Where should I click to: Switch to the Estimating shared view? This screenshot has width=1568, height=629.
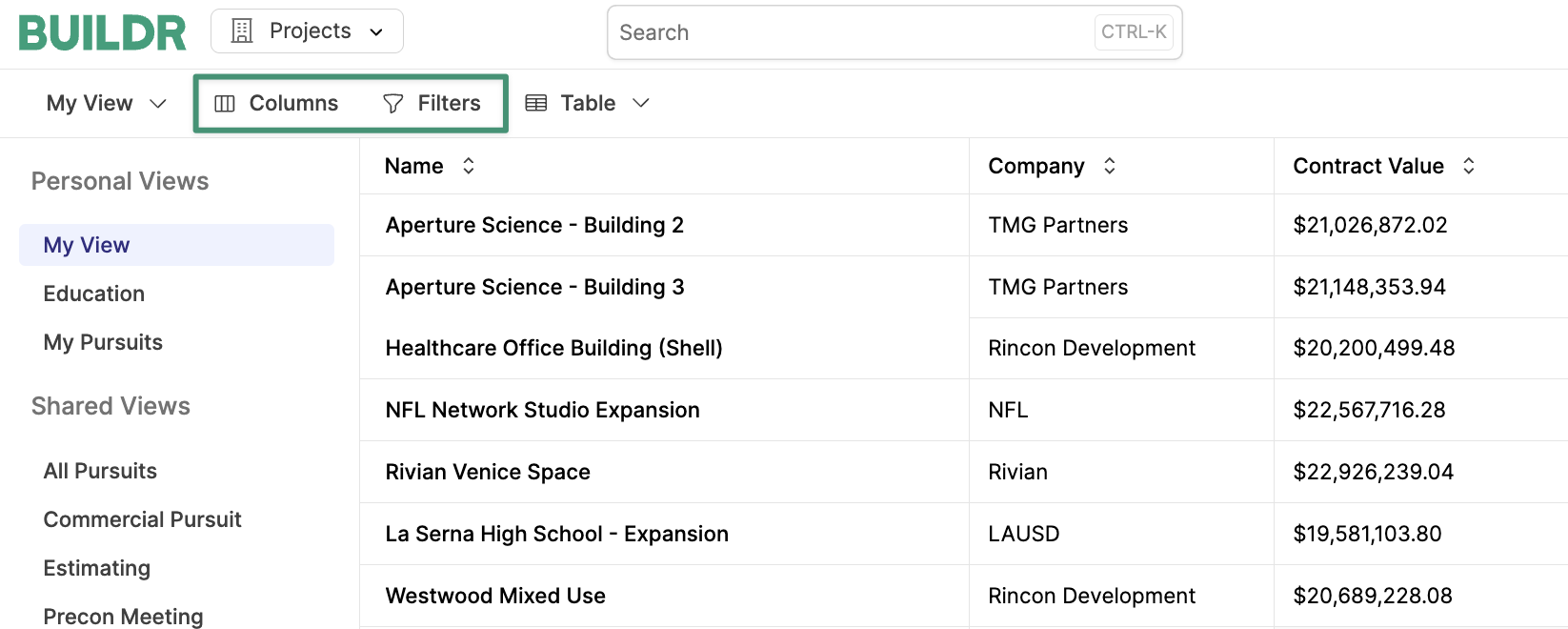[97, 568]
